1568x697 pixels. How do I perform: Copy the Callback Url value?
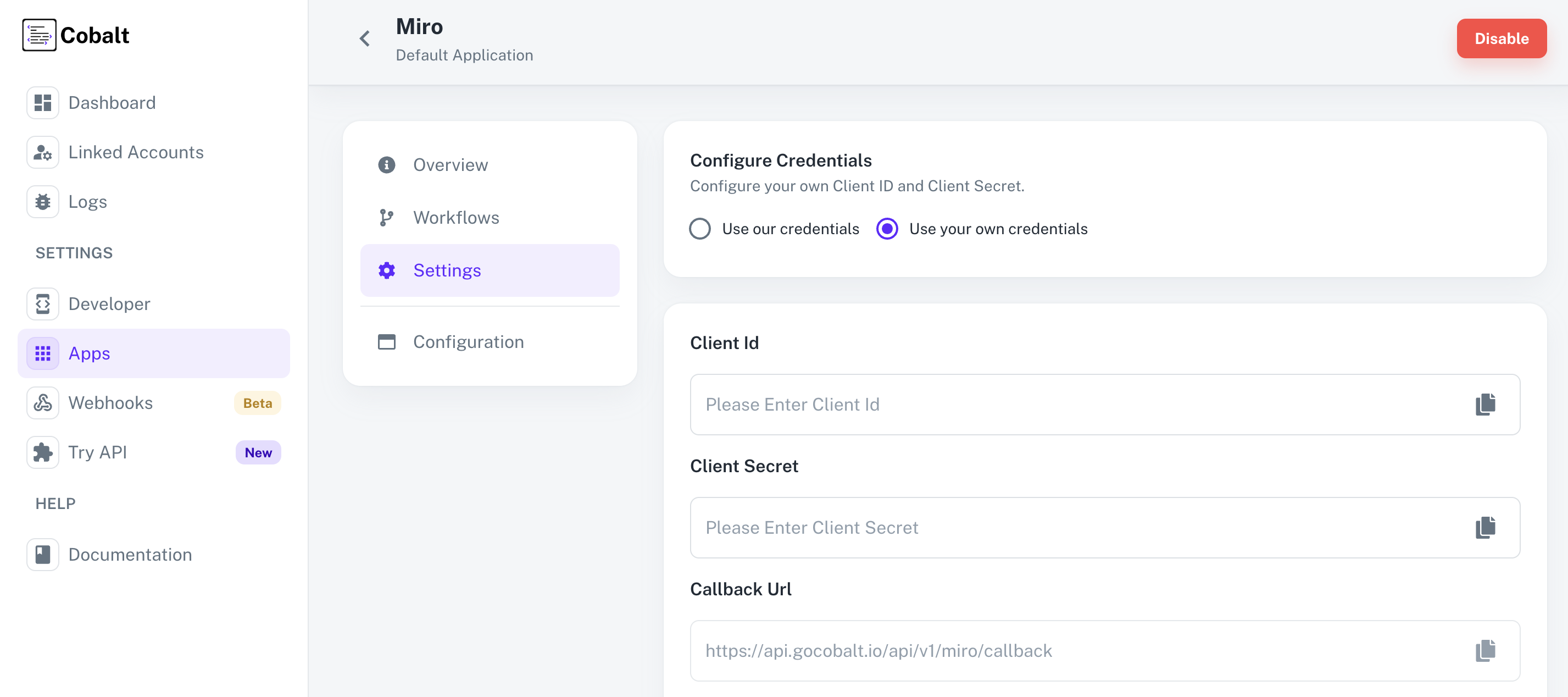coord(1485,651)
